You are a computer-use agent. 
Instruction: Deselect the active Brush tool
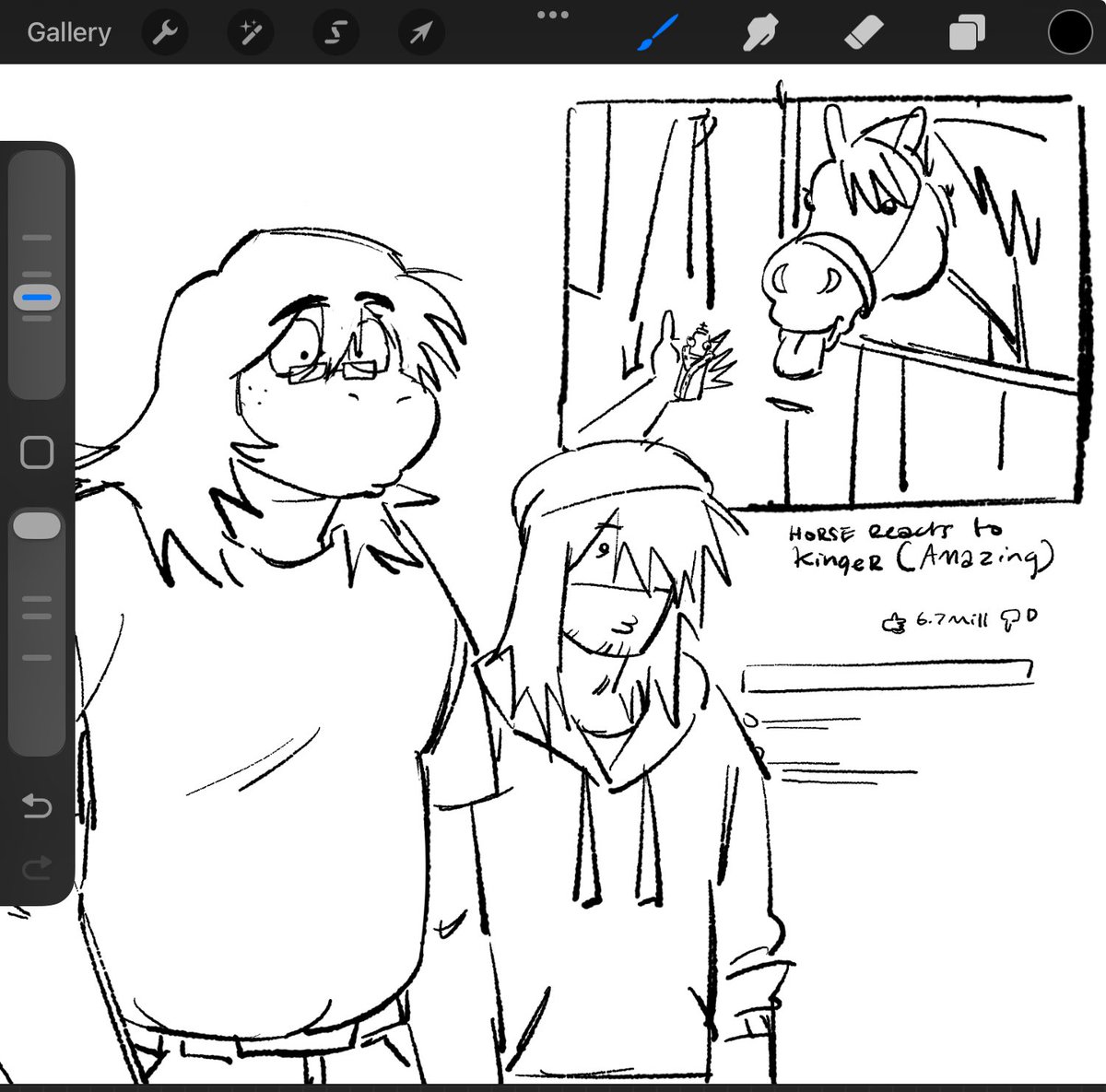pos(656,31)
